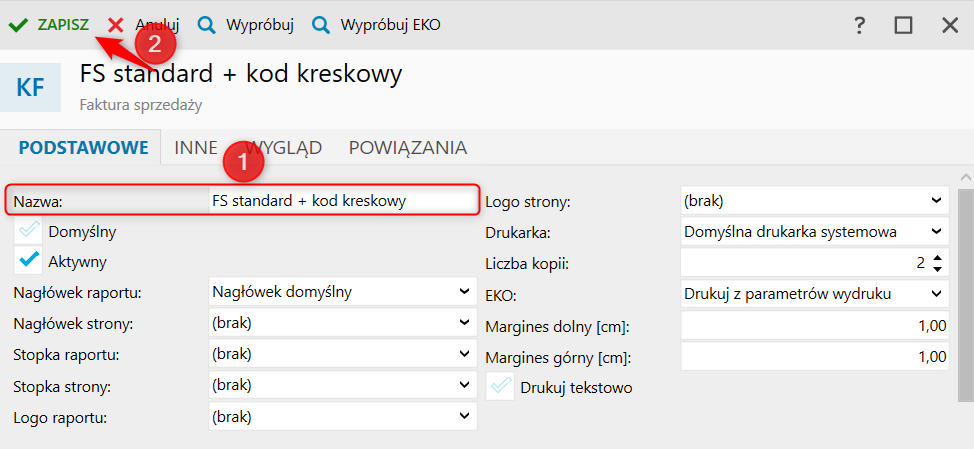
Task: Enable the Drukuj tekstowo checkbox
Action: click(x=499, y=387)
